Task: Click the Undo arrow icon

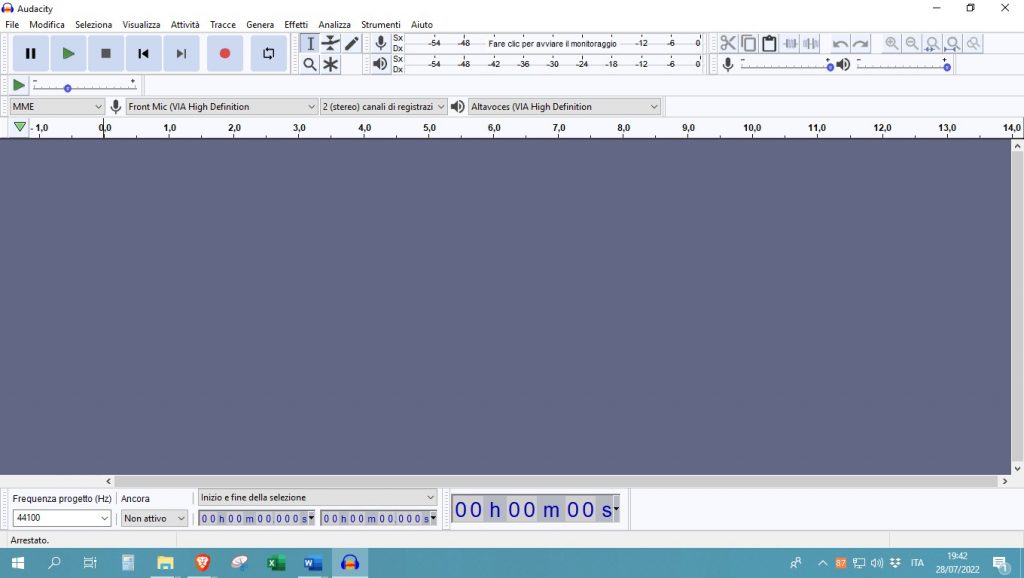Action: 840,44
